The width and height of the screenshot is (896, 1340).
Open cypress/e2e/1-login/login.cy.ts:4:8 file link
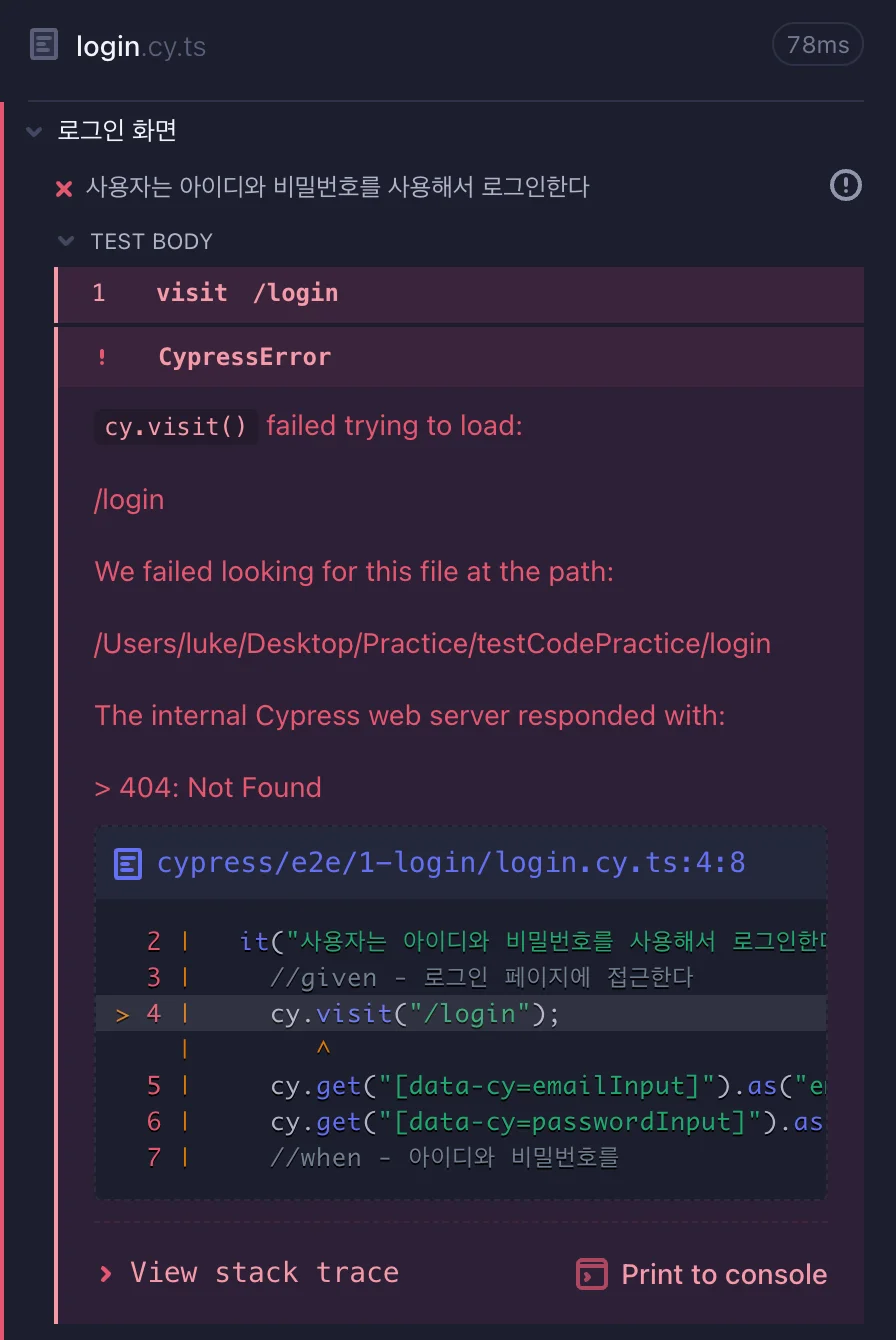[450, 863]
